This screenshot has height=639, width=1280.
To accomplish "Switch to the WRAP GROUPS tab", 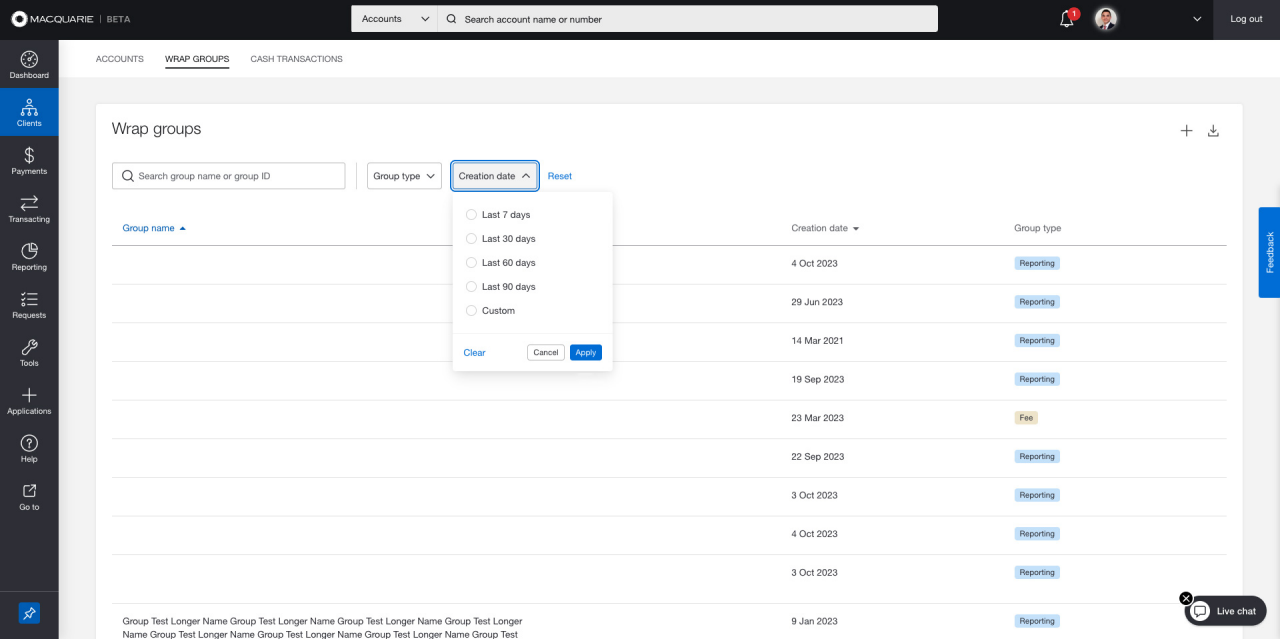I will pyautogui.click(x=197, y=59).
